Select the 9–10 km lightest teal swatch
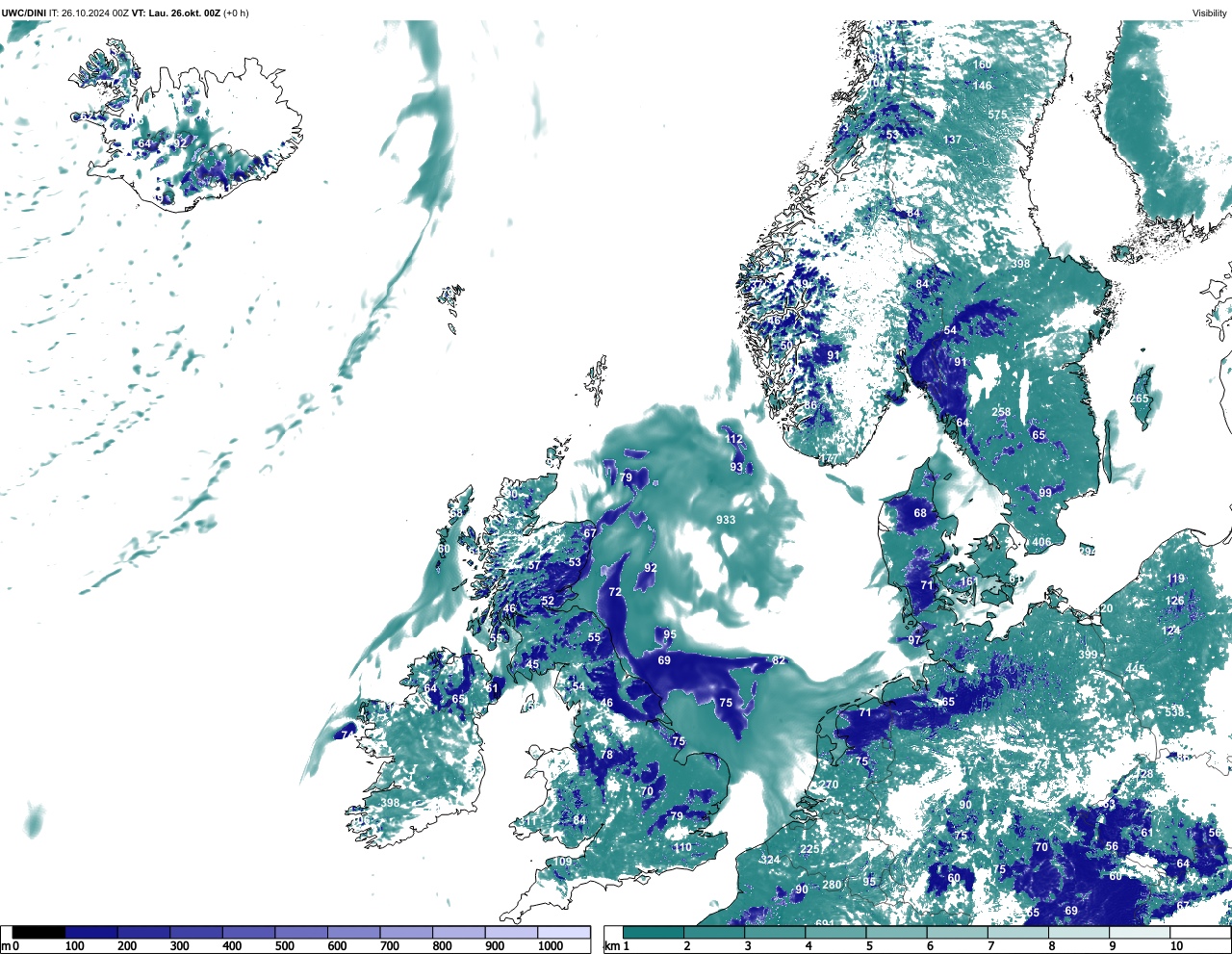Viewport: 1232px width, 954px height. click(1139, 932)
